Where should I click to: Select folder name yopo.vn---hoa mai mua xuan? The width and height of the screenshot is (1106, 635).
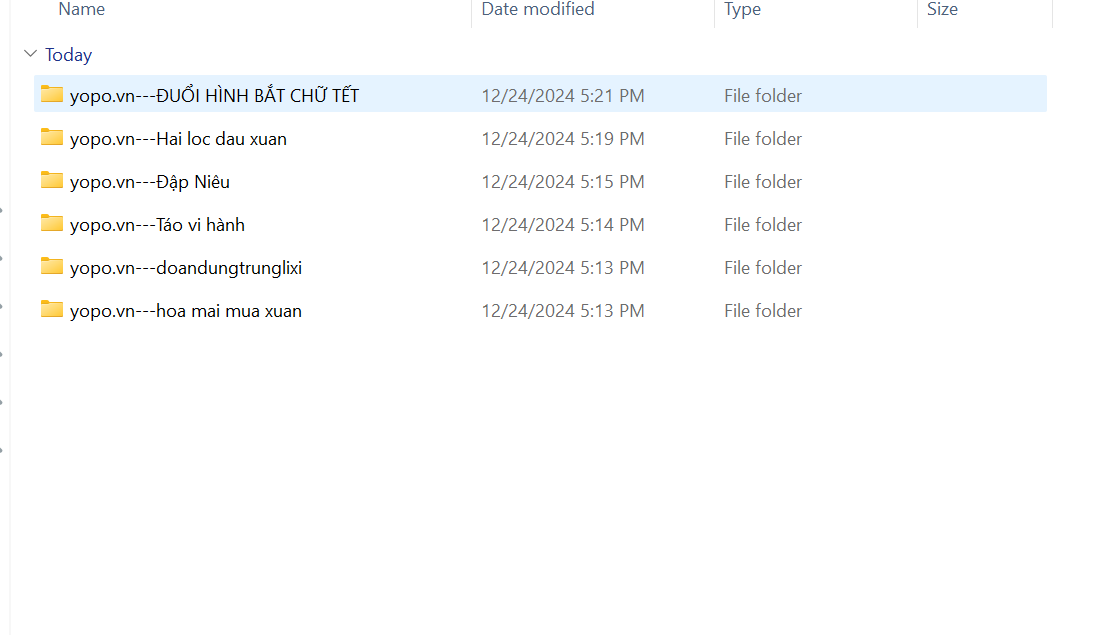click(x=186, y=311)
